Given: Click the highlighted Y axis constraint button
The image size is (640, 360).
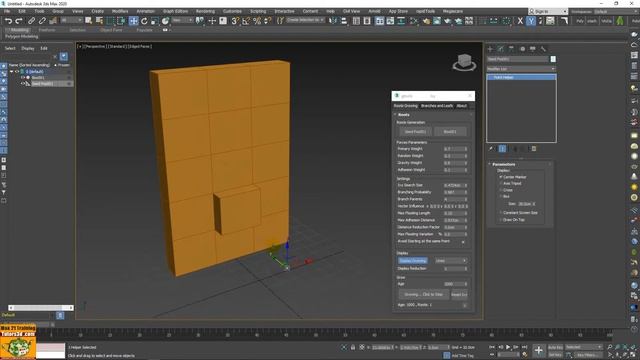Looking at the screenshot, I should point(531,21).
